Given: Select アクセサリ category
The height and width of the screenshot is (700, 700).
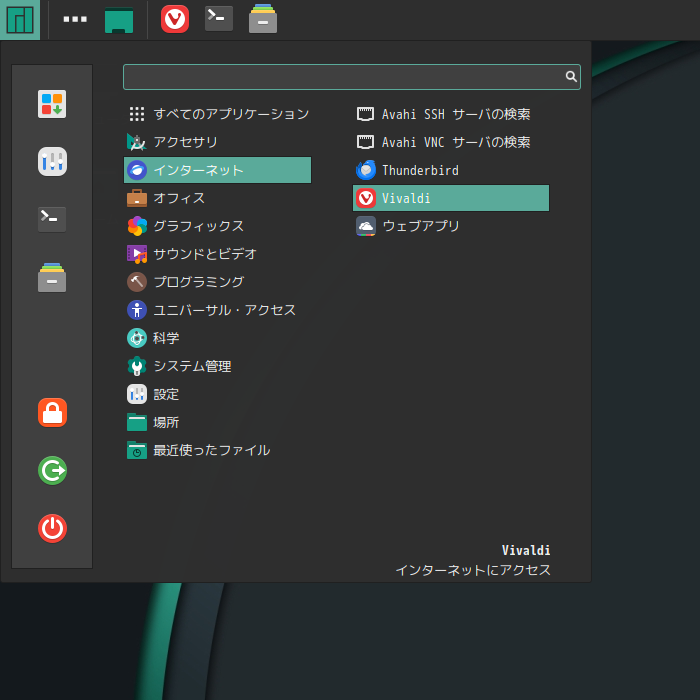Looking at the screenshot, I should pyautogui.click(x=217, y=142).
